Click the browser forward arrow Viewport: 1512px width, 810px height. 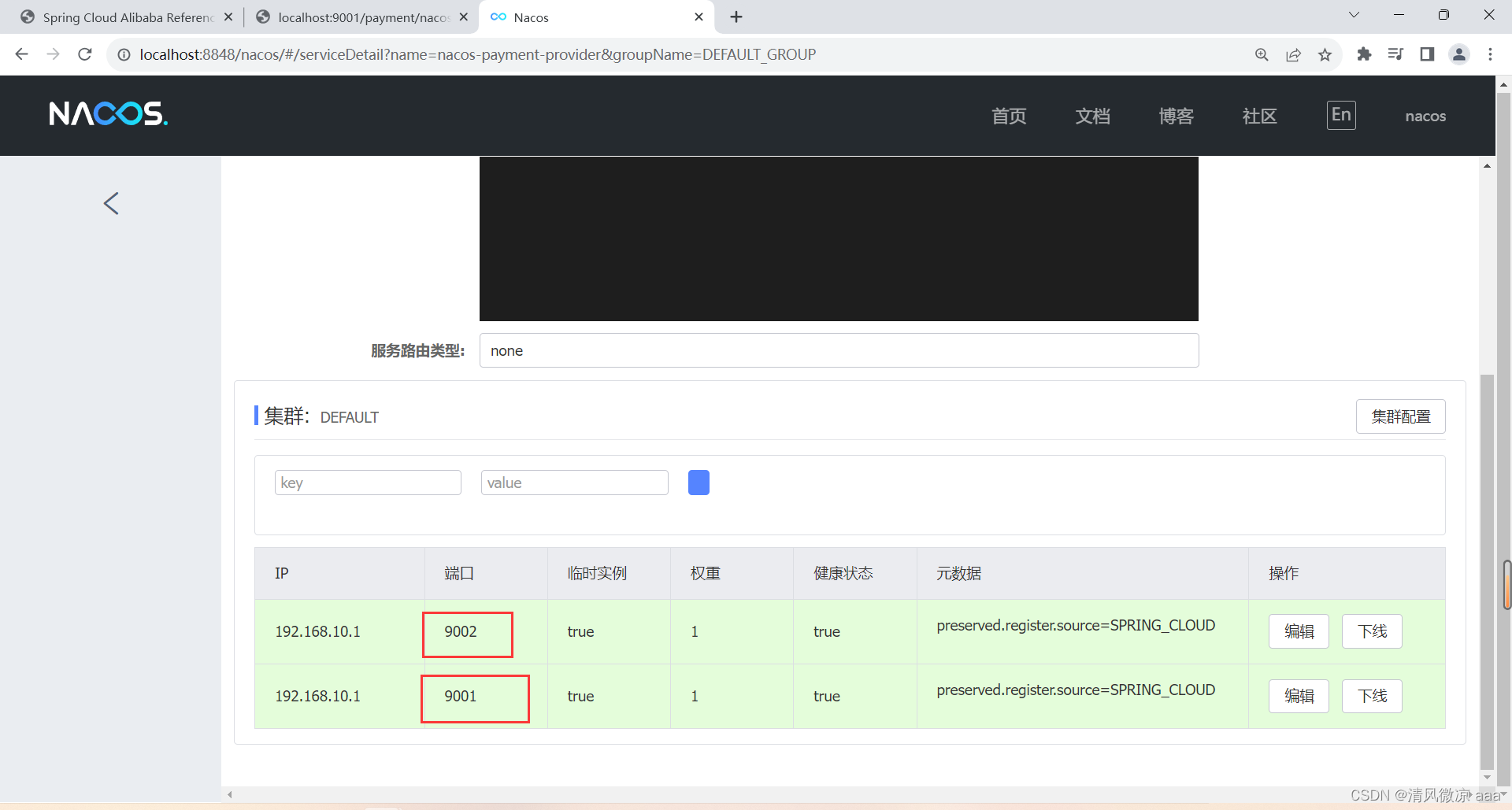coord(53,54)
